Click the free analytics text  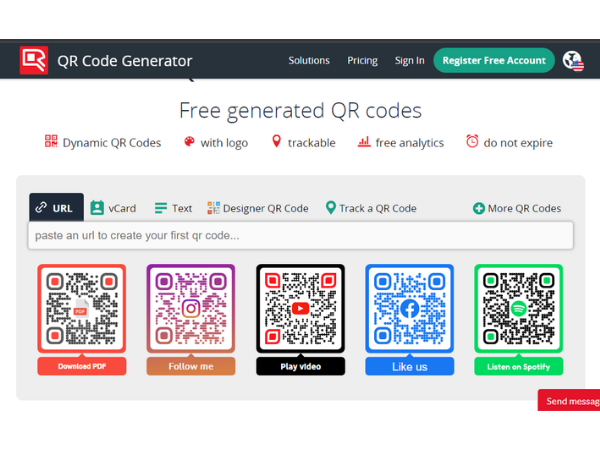409,143
